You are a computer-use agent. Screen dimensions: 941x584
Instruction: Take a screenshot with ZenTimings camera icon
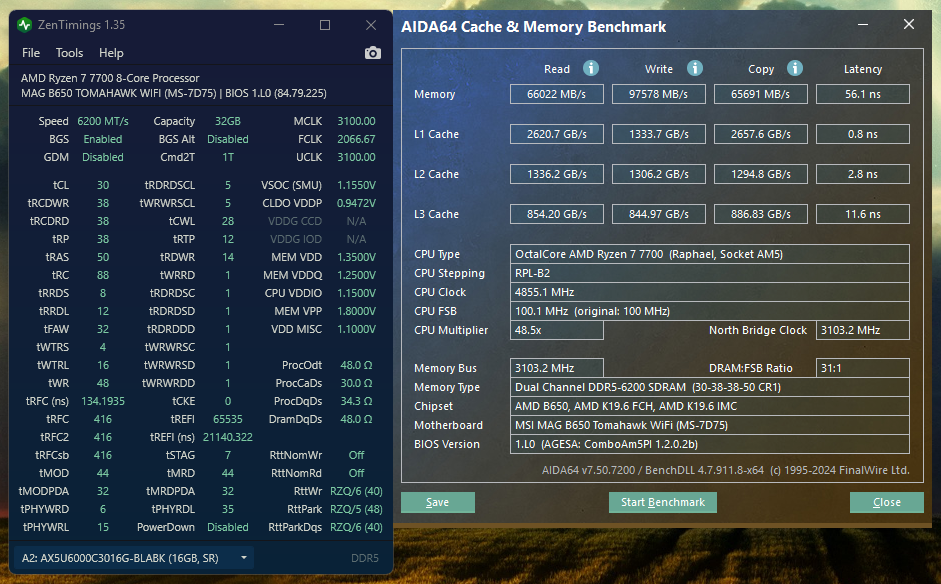pos(372,53)
